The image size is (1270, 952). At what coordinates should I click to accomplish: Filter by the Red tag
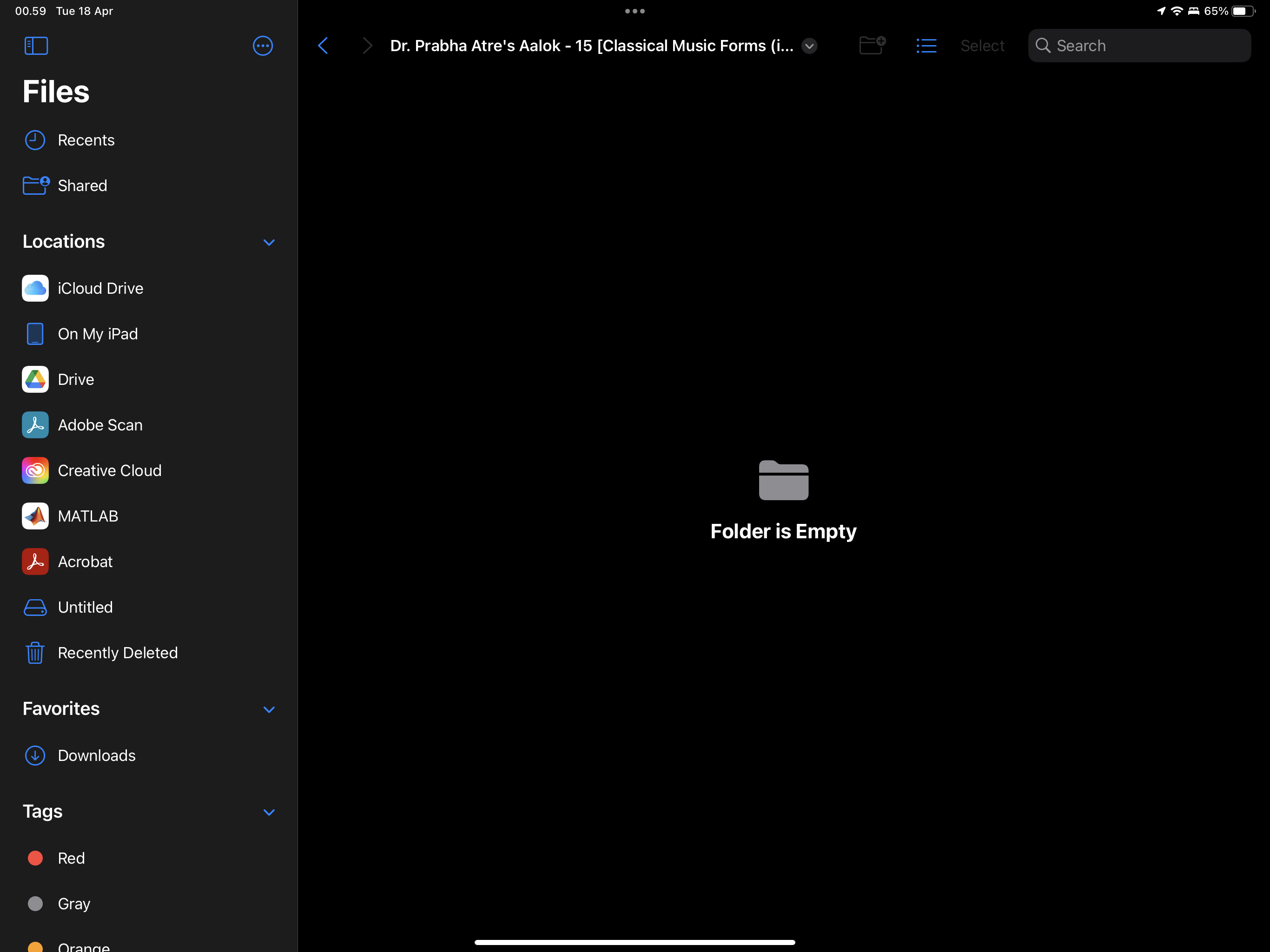[71, 858]
